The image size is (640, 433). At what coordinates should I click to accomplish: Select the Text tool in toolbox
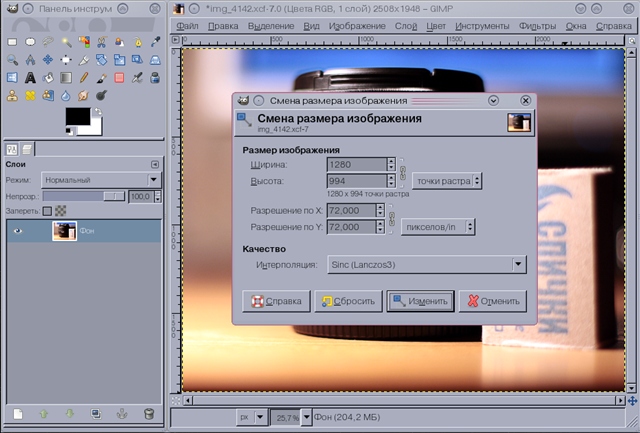(x=29, y=77)
